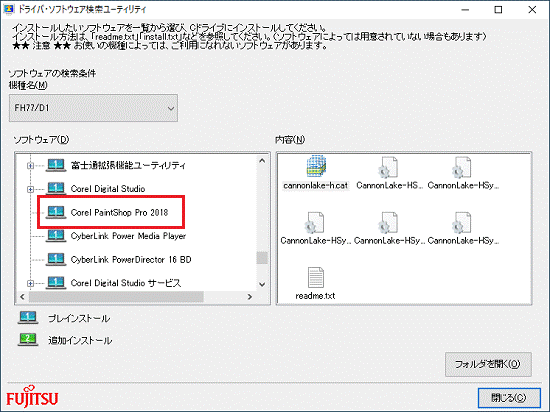Expand the Corel Digital Studio tree node
The height and width of the screenshot is (412, 550).
coord(31,189)
